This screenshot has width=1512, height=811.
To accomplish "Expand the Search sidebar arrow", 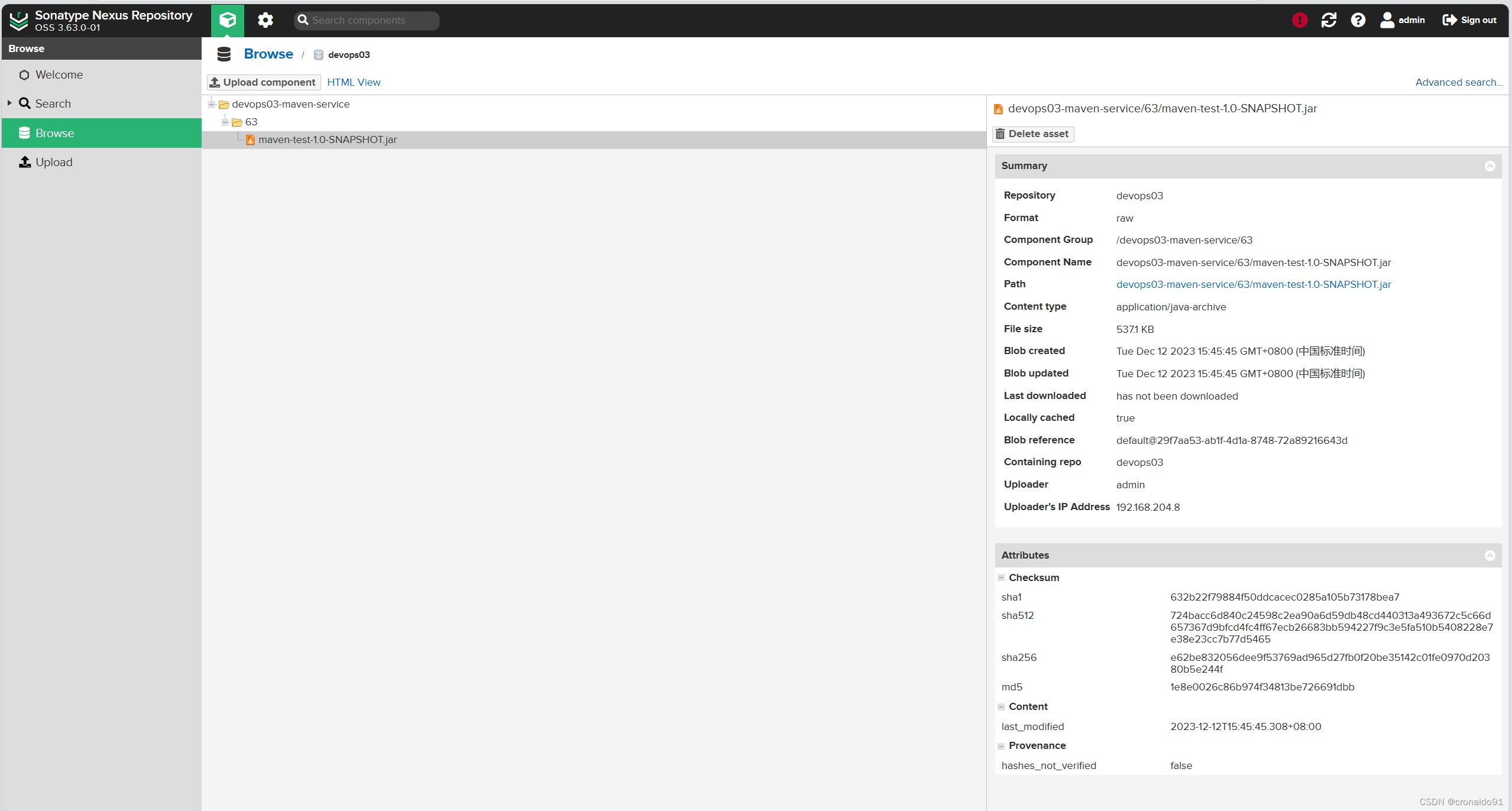I will coord(9,103).
